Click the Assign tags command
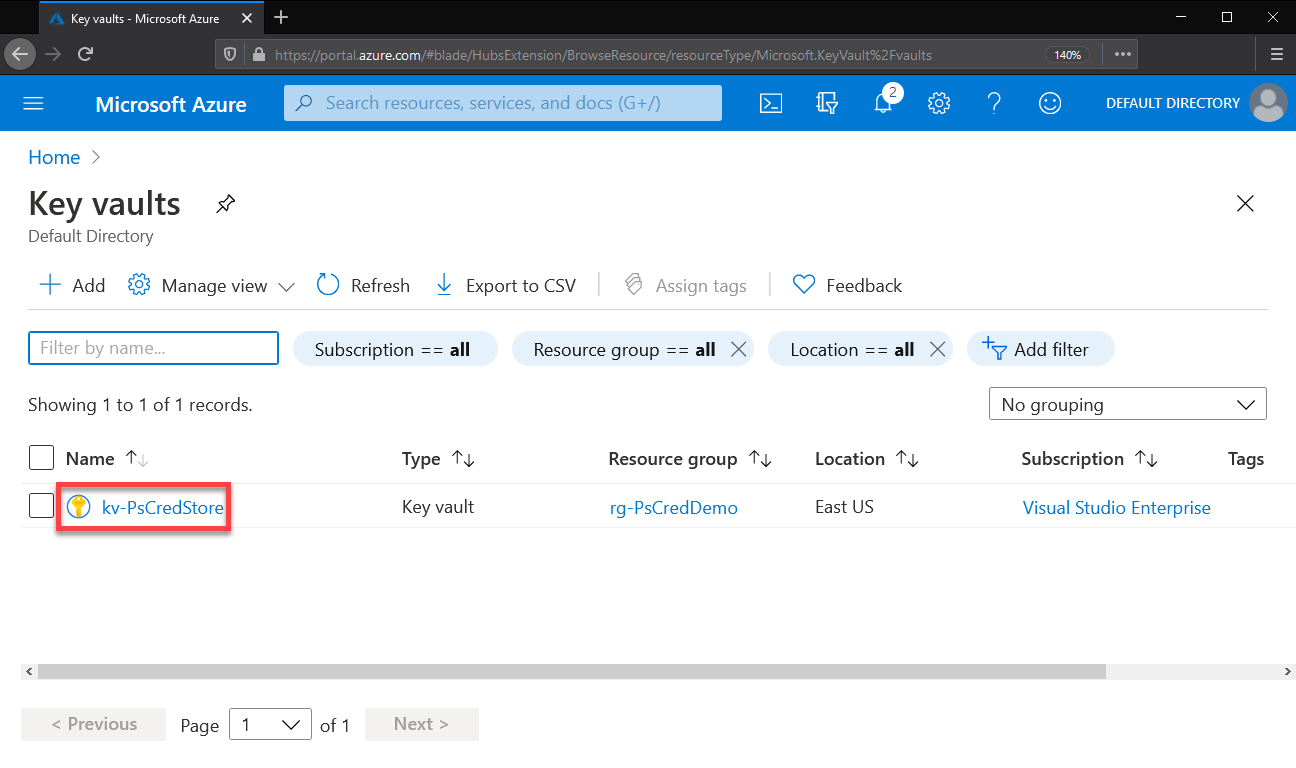 (685, 285)
